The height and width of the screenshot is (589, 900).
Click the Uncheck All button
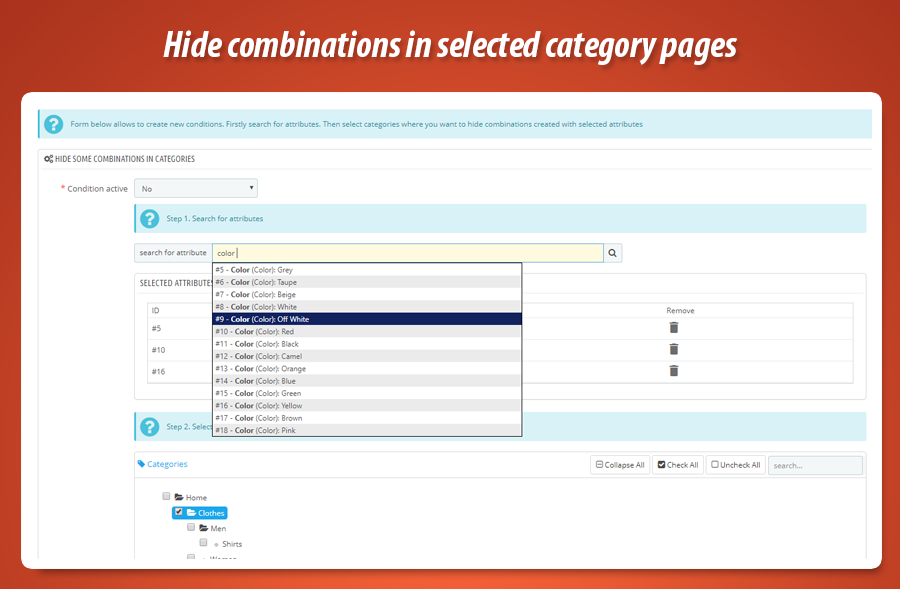[x=735, y=464]
